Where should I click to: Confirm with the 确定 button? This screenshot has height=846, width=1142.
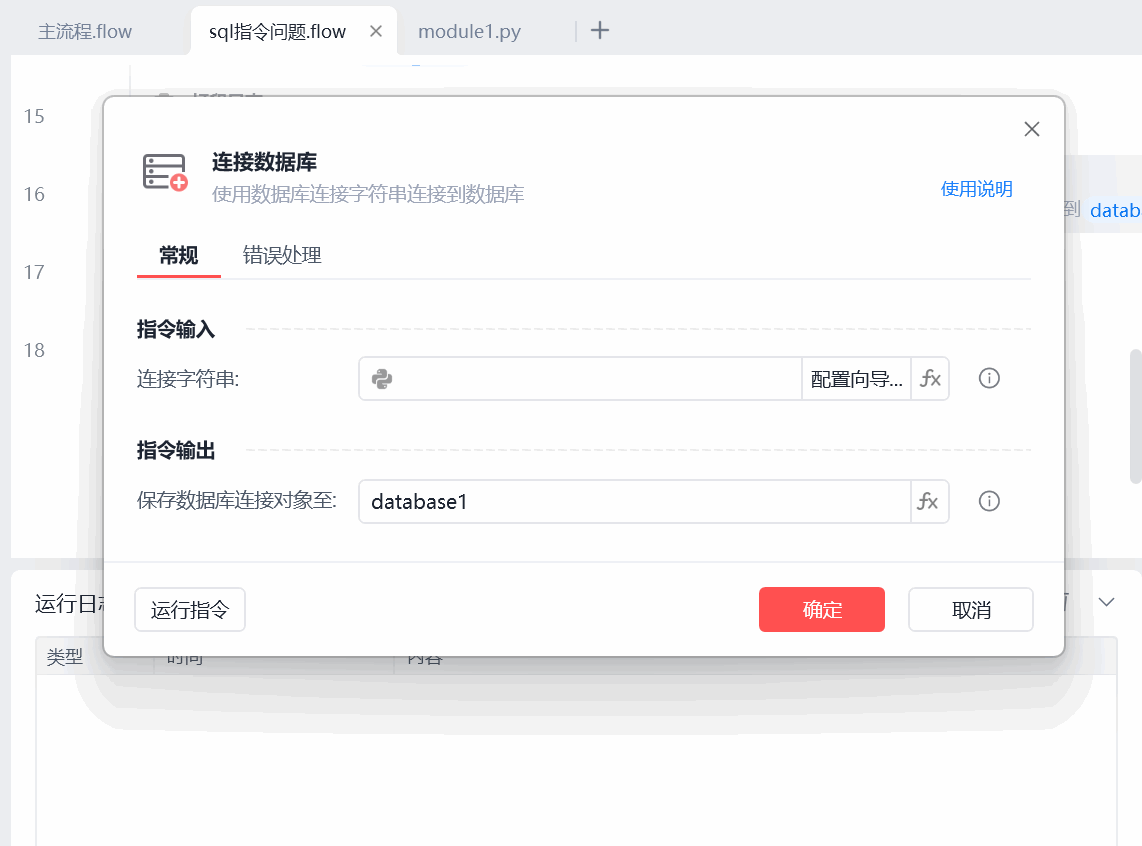click(822, 609)
